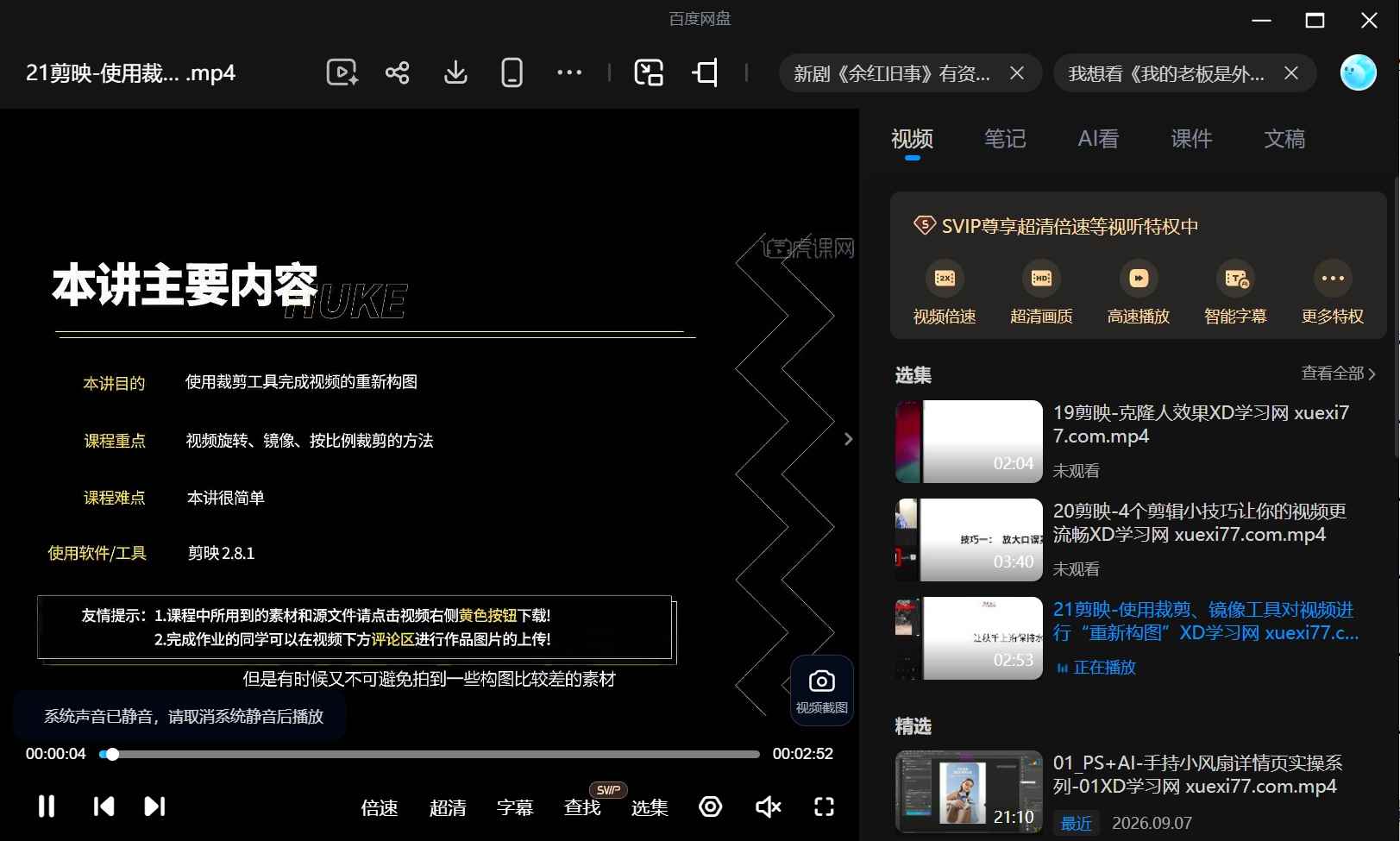Select the 智能字幕 SVIP feature

coord(1235,293)
